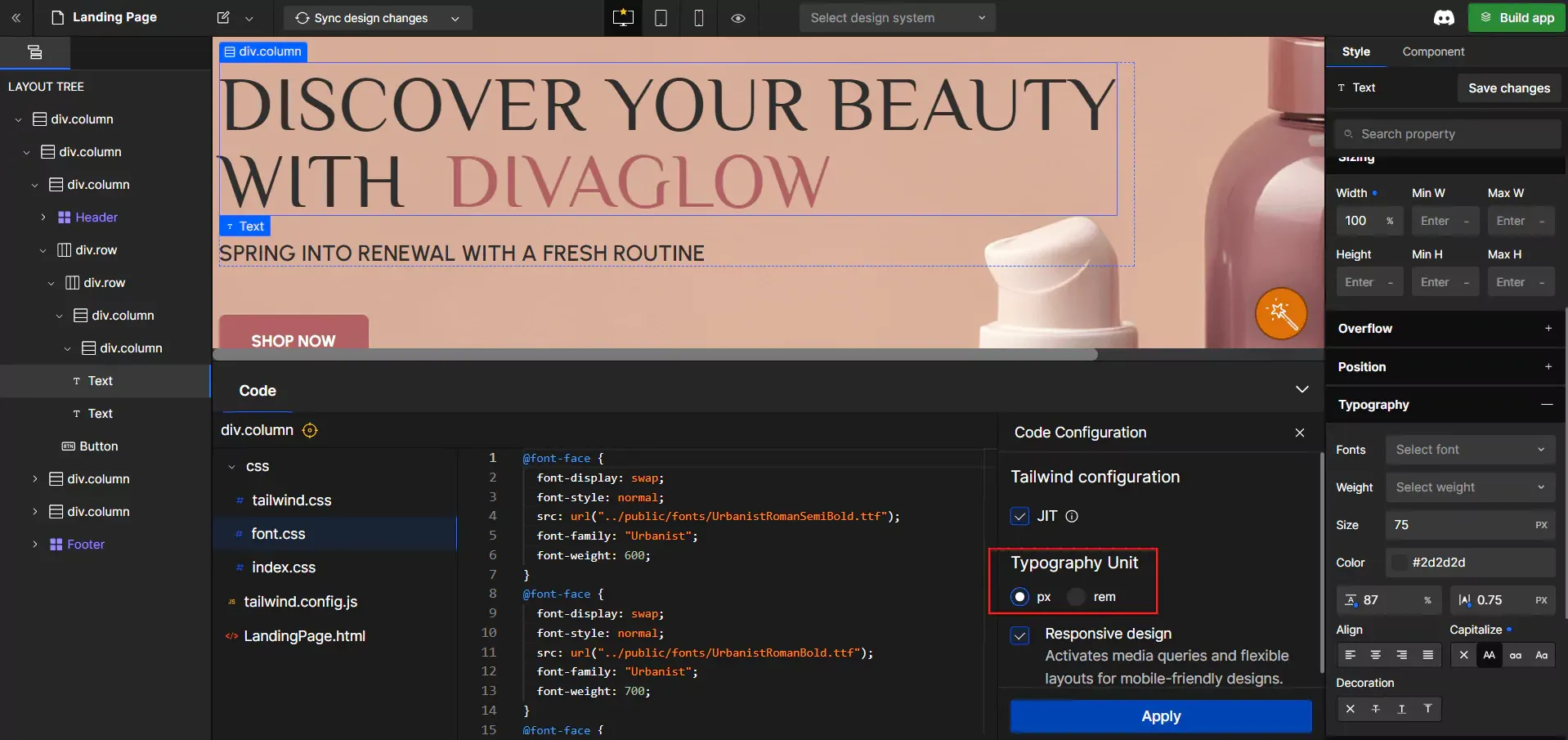Click the line height field showing 87
Screen dimensions: 1568x740
point(1388,600)
